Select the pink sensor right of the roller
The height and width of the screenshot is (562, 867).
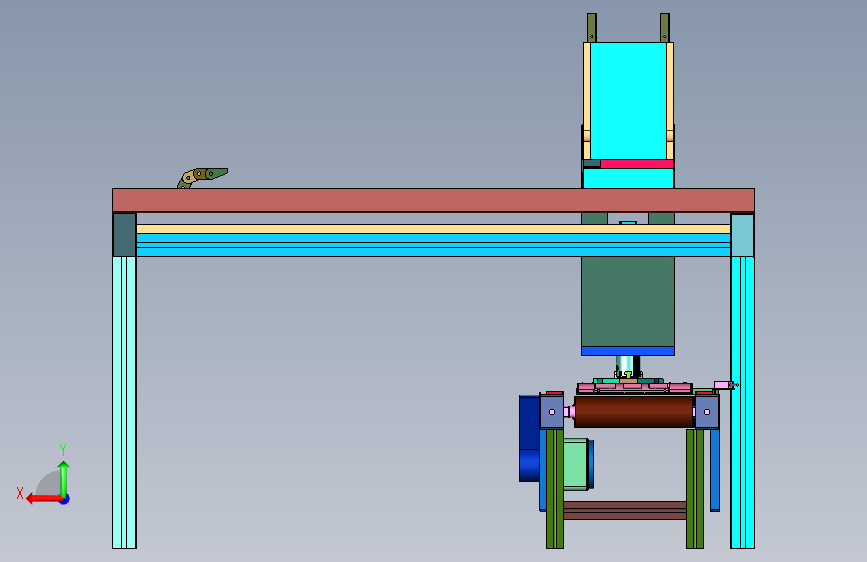click(x=725, y=385)
